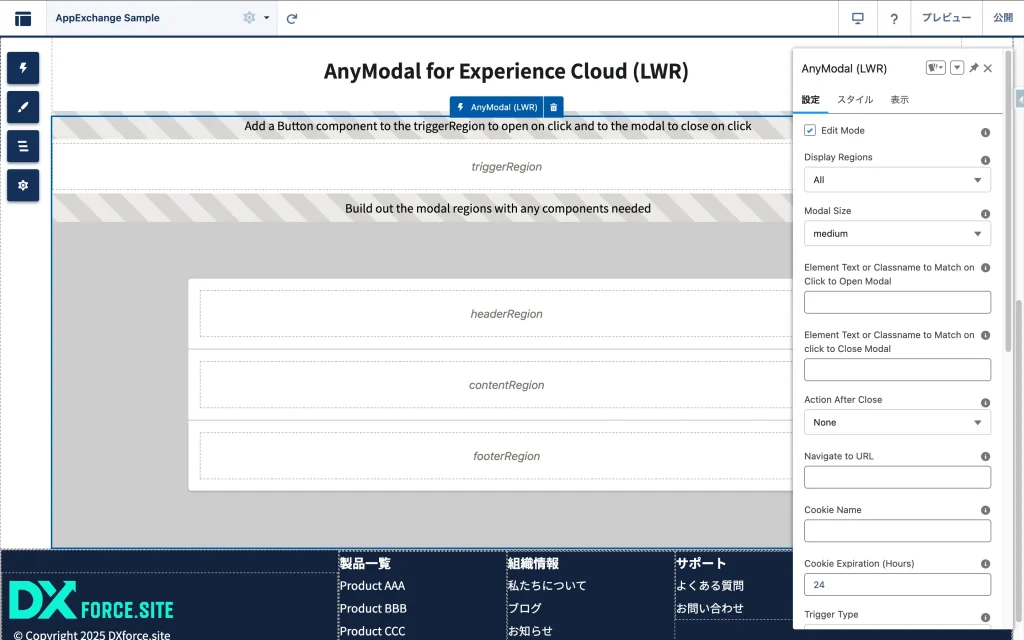Switch to the スタイル tab

pos(855,100)
